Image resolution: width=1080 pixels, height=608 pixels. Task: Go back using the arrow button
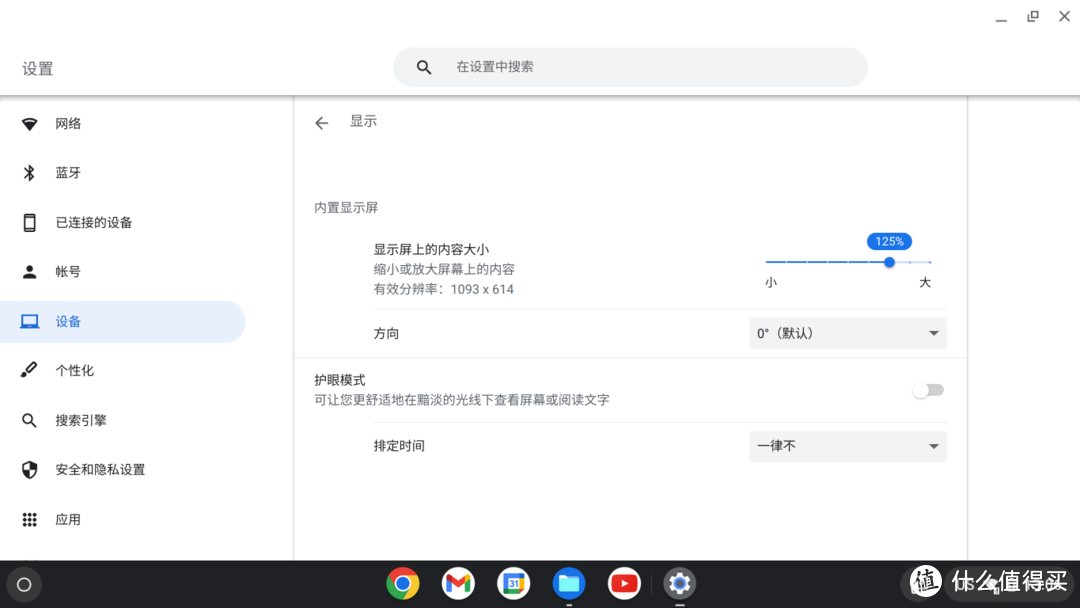click(321, 122)
